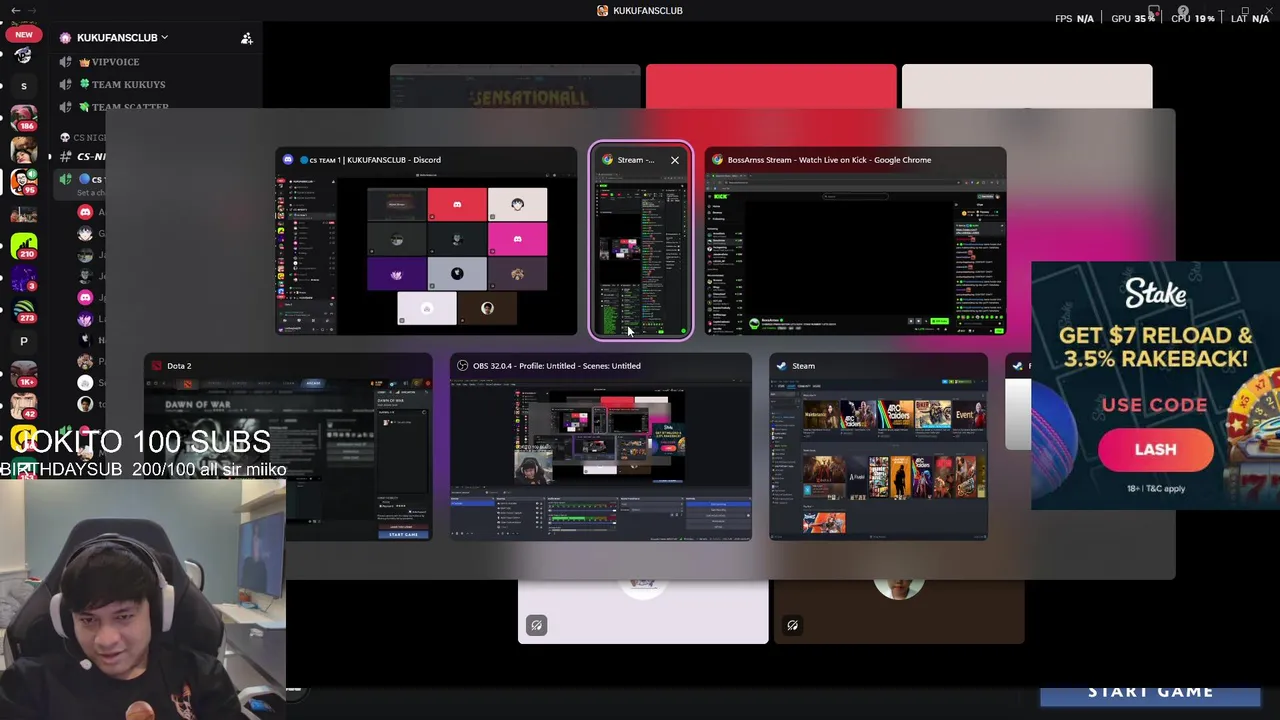Switch to the Steam window thumbnail

[878, 447]
